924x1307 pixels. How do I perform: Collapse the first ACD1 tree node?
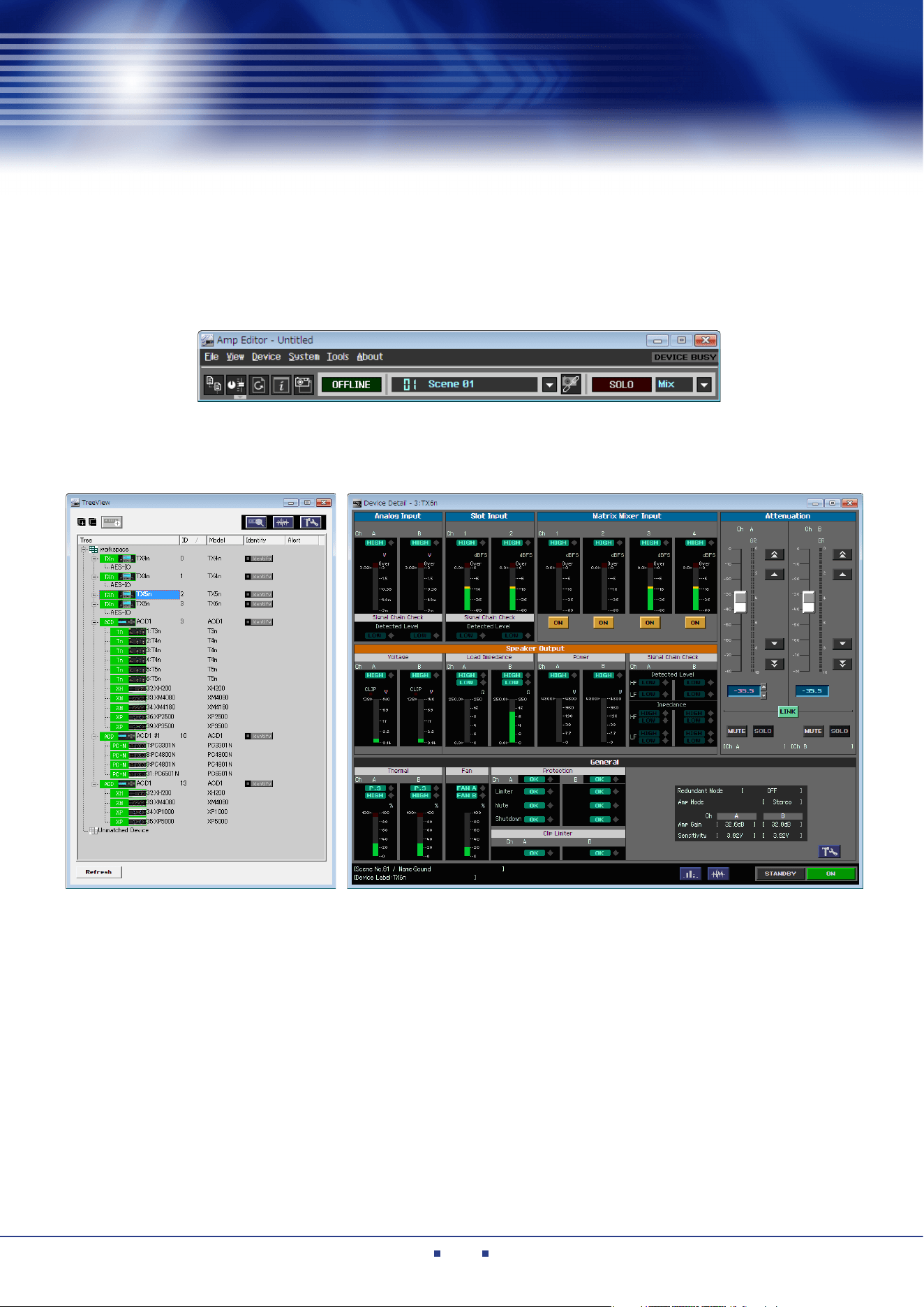[x=95, y=622]
